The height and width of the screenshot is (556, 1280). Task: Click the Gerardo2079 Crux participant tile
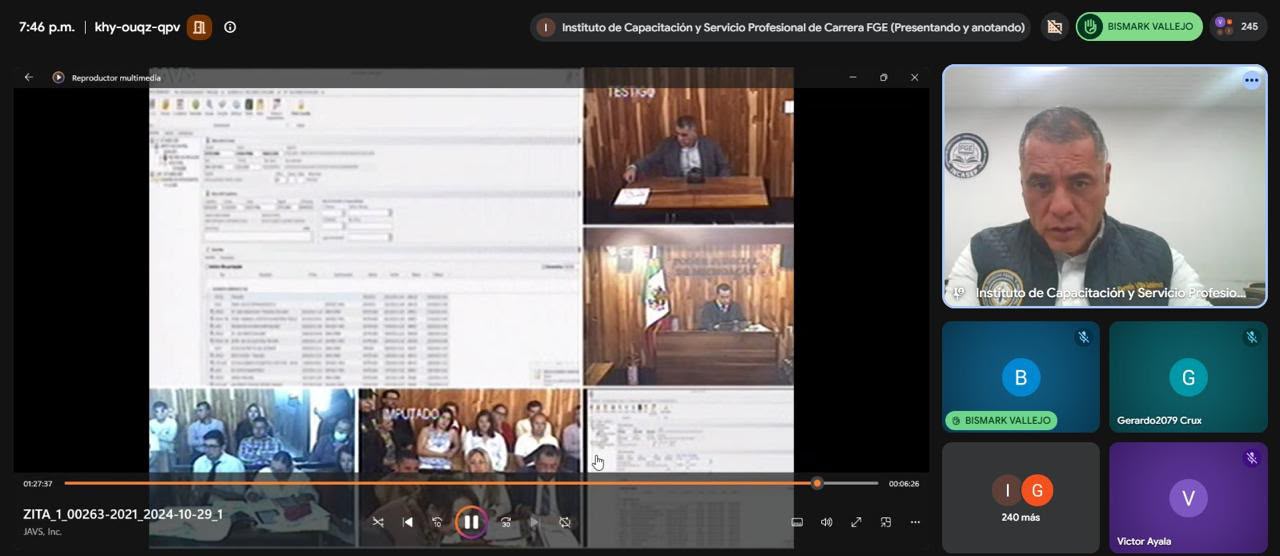[x=1188, y=377]
